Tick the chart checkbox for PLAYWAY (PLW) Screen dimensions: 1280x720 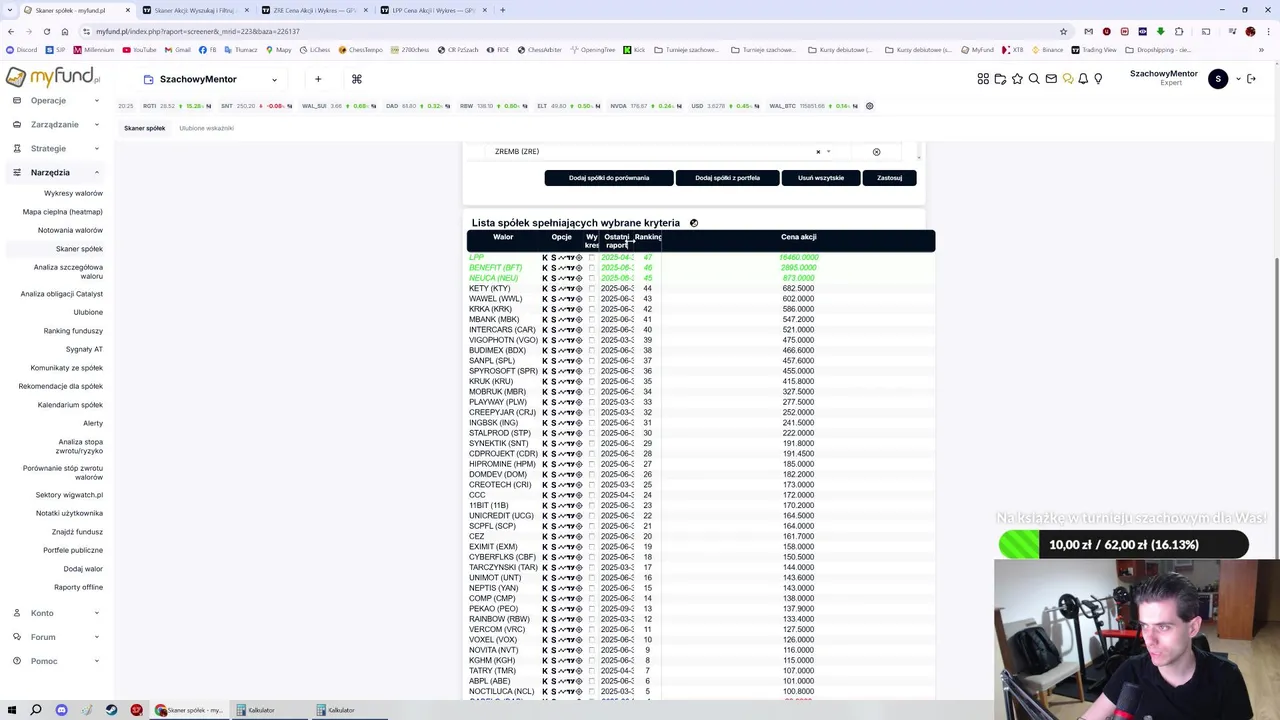click(x=591, y=402)
